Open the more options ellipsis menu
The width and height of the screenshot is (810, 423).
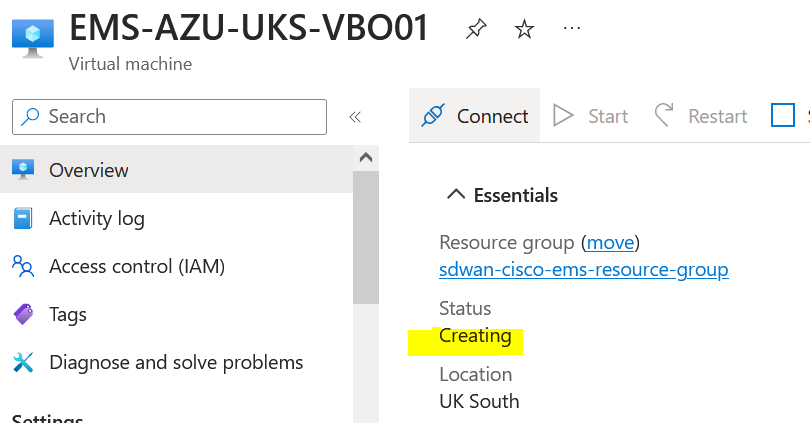point(572,28)
